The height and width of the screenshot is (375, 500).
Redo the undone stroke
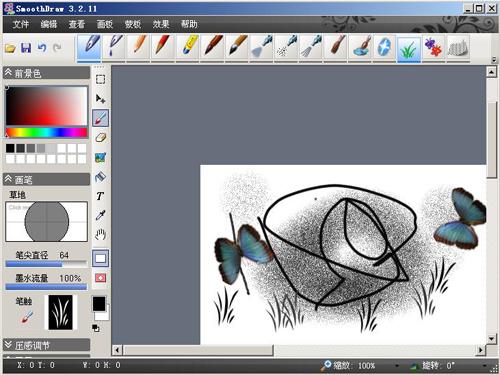point(57,48)
